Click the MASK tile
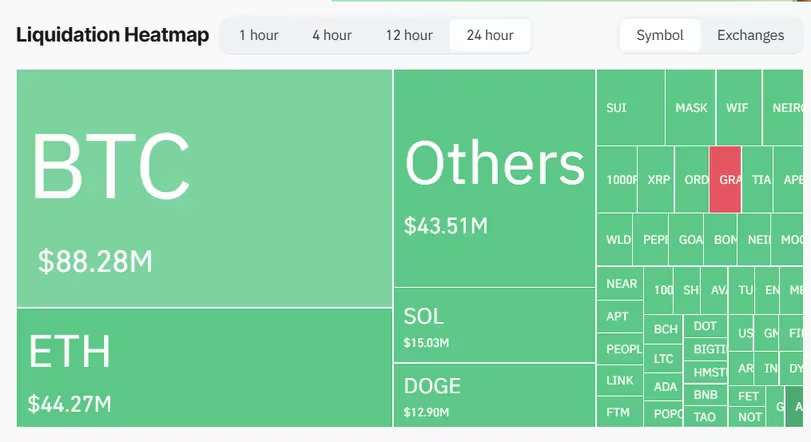This screenshot has width=811, height=442. point(691,107)
